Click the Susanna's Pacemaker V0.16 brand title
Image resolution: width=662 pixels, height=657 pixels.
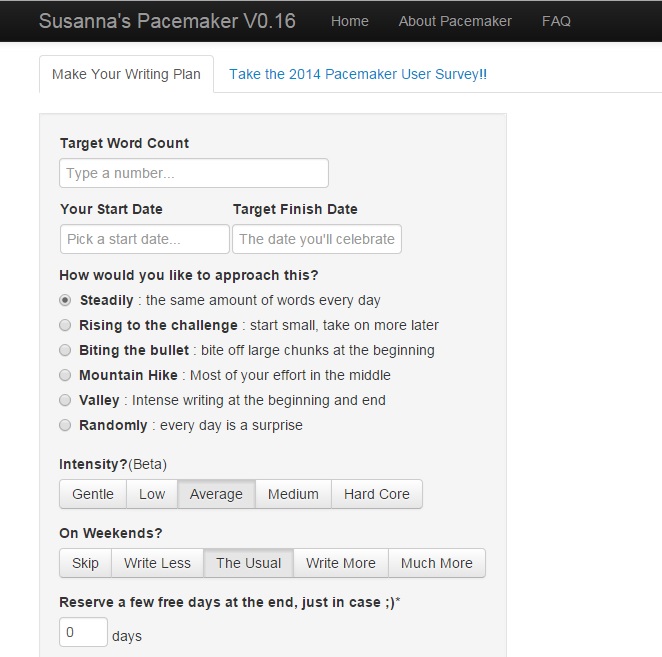[167, 21]
